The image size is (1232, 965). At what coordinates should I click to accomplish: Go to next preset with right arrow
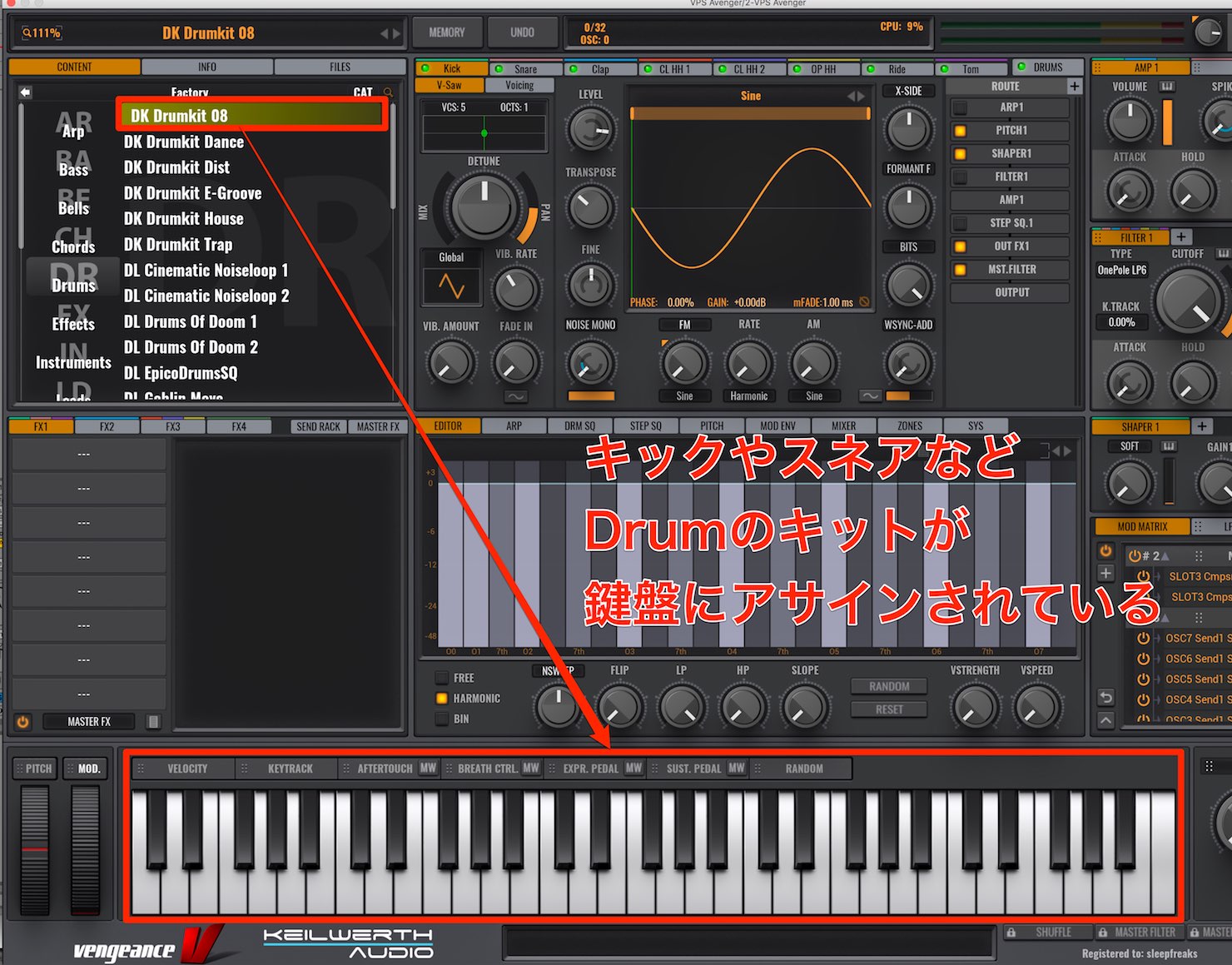(x=396, y=34)
